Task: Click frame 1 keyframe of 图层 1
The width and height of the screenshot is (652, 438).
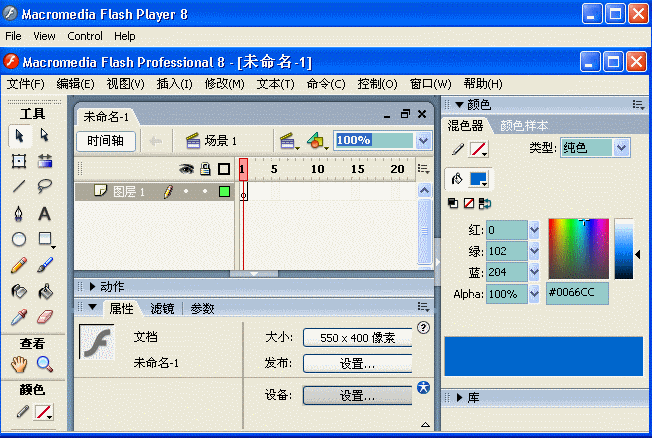Action: [x=243, y=192]
